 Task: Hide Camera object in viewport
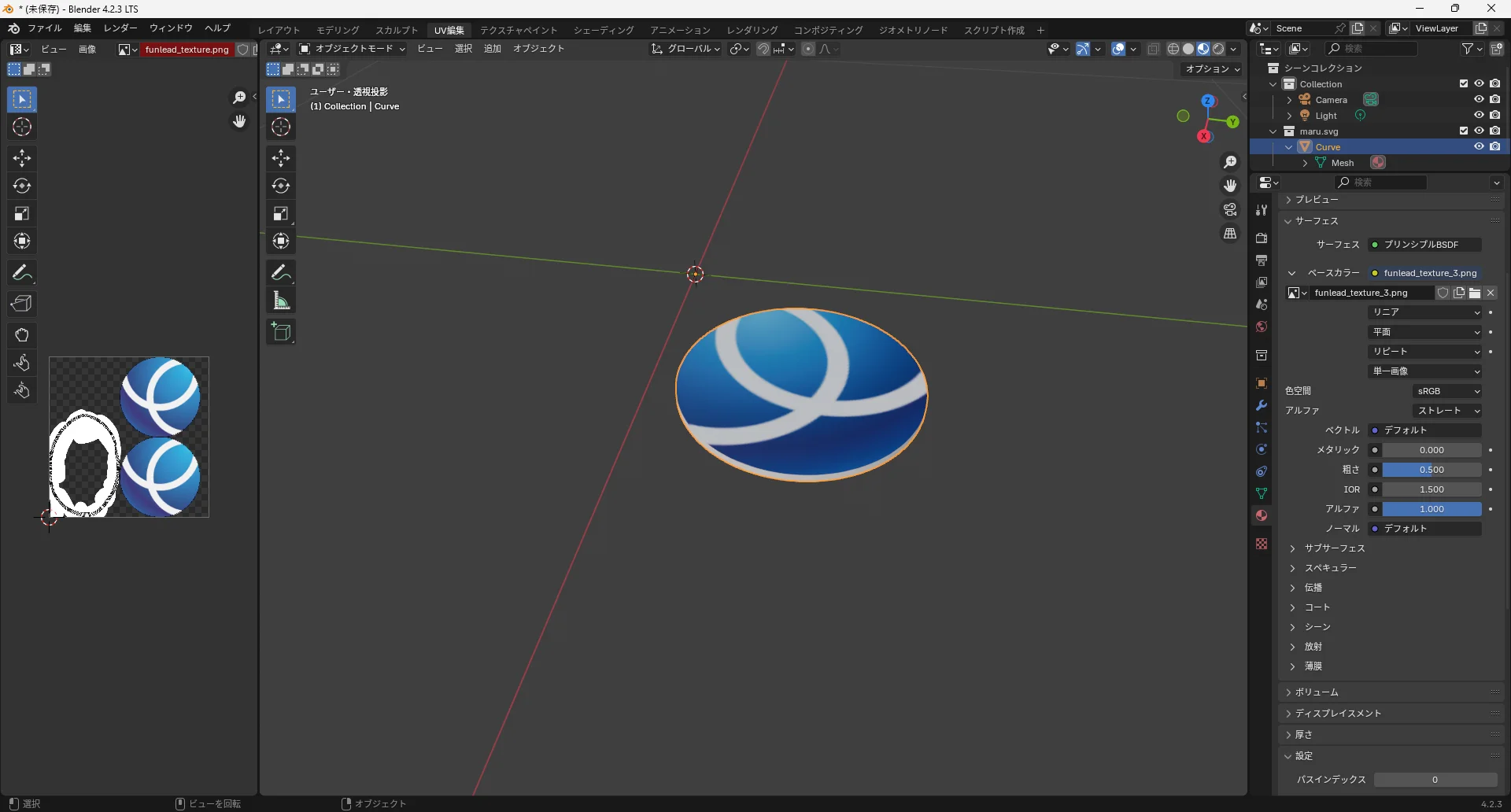pos(1480,99)
